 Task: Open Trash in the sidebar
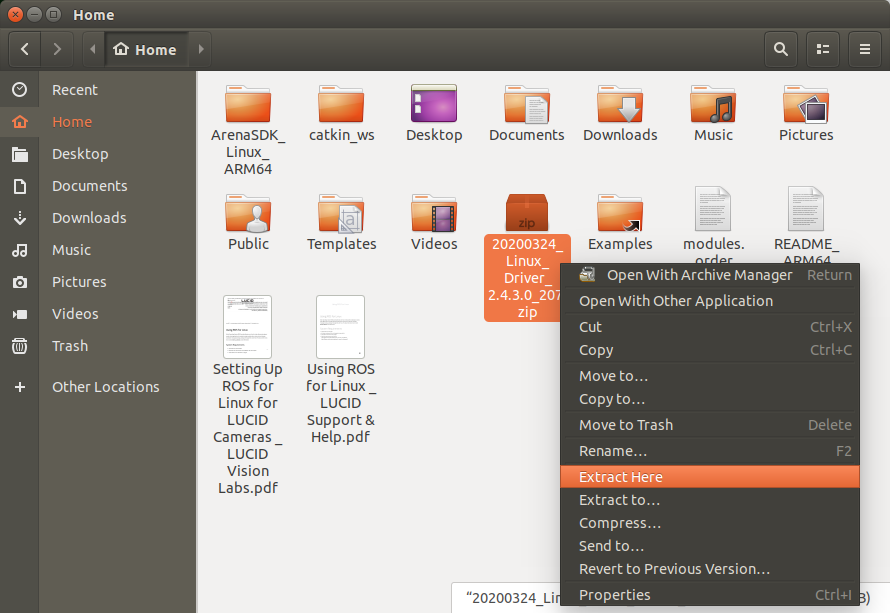tap(70, 346)
